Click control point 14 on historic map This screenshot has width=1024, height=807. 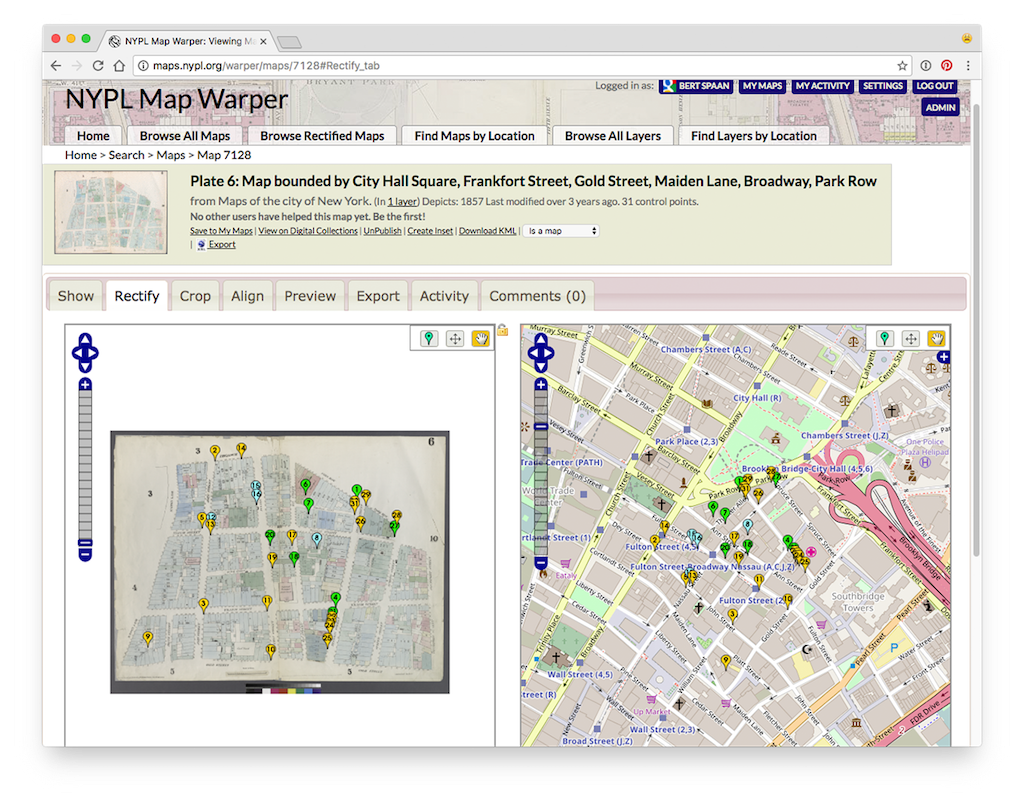241,449
